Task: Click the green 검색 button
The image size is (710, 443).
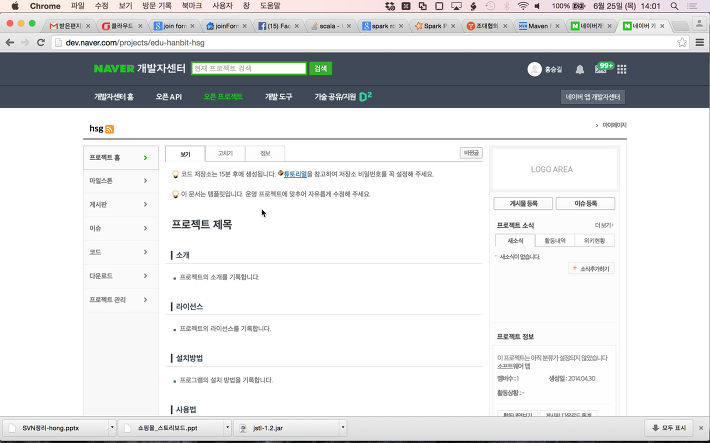Action: (321, 68)
